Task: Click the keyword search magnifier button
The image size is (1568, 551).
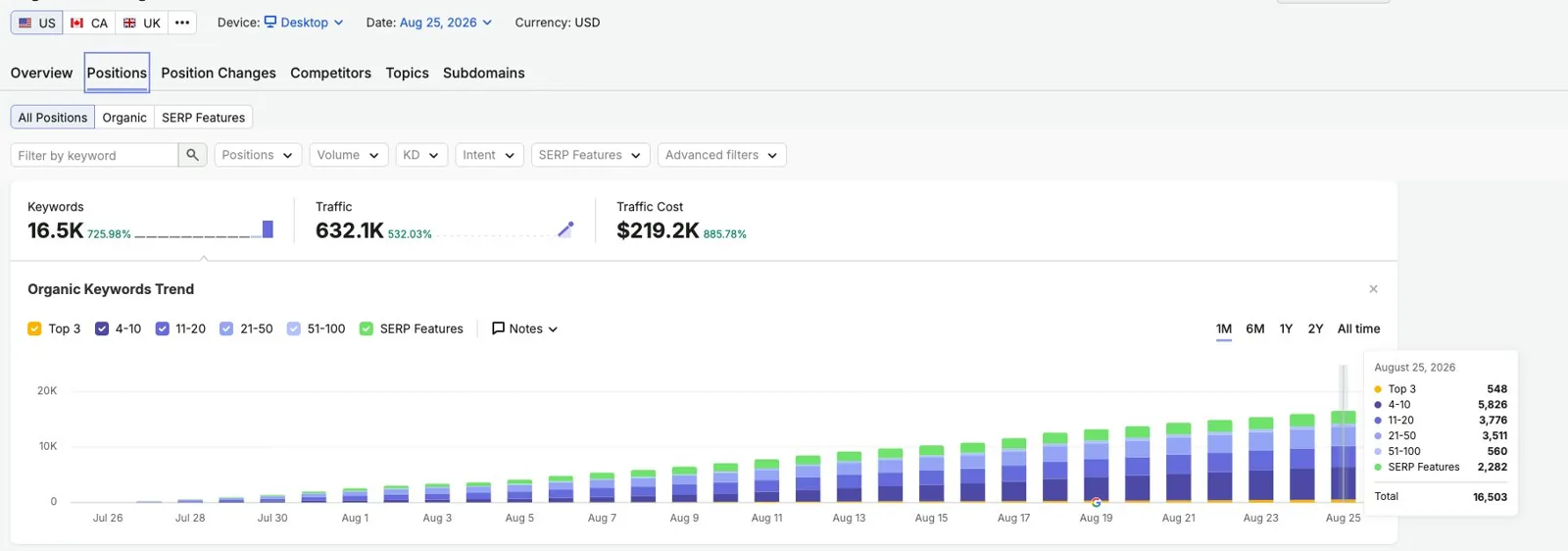Action: tap(192, 155)
